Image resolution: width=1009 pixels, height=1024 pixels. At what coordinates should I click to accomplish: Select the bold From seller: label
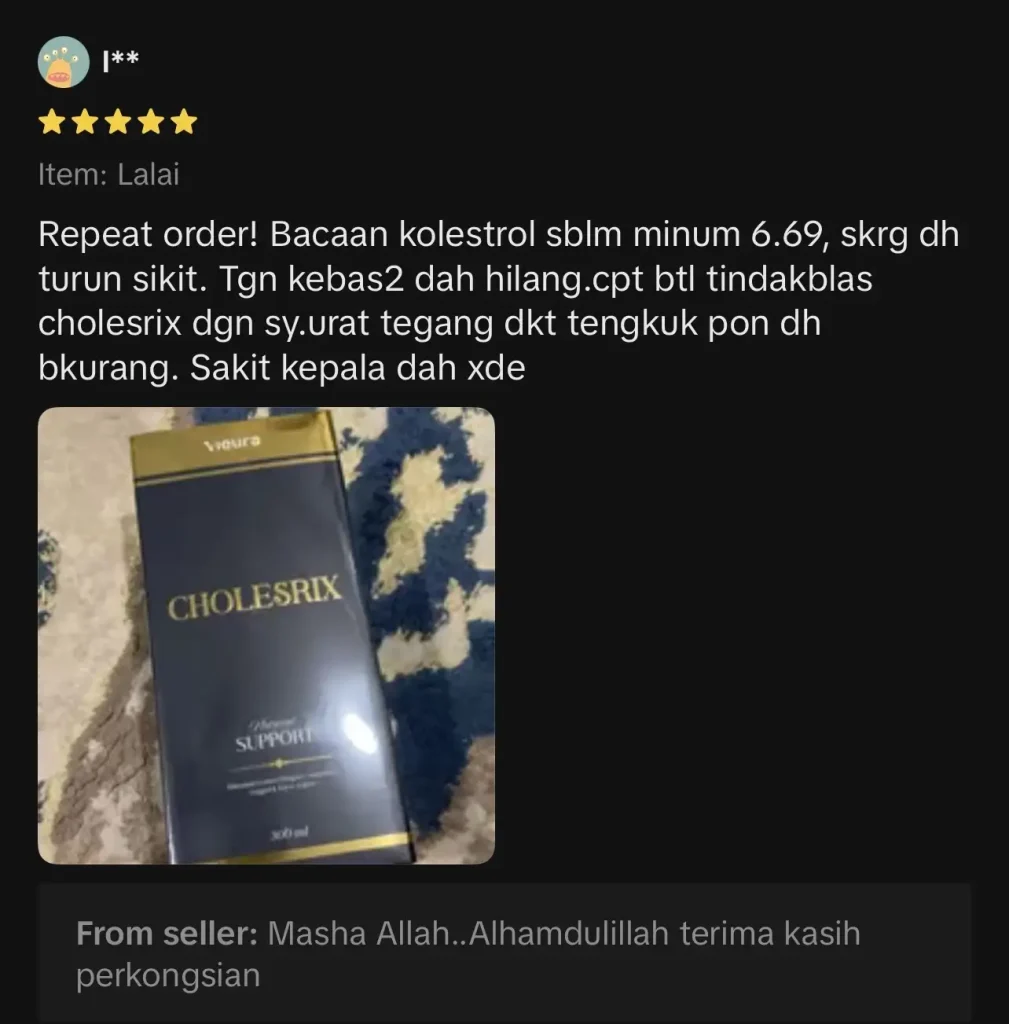point(167,933)
